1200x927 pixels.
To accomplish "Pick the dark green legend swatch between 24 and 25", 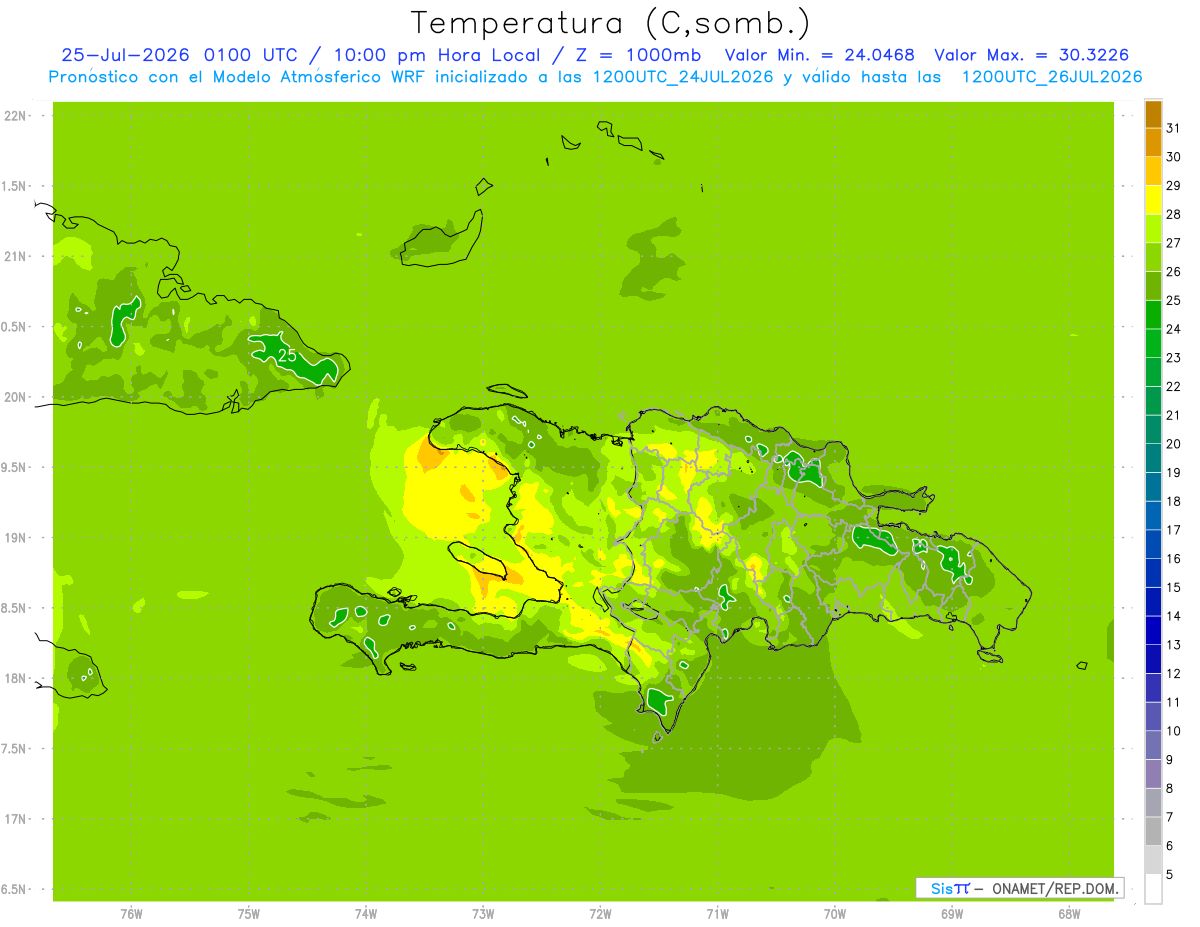I will (1153, 314).
